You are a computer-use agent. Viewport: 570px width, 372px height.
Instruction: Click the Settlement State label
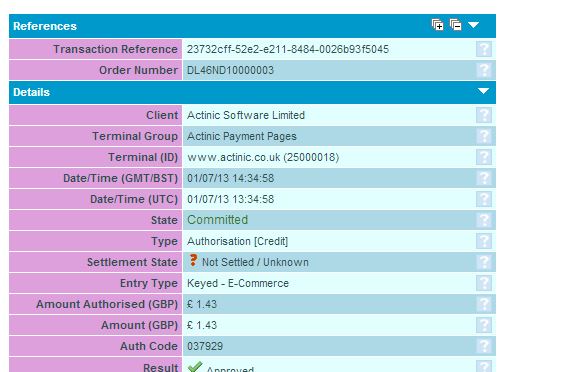pos(132,262)
